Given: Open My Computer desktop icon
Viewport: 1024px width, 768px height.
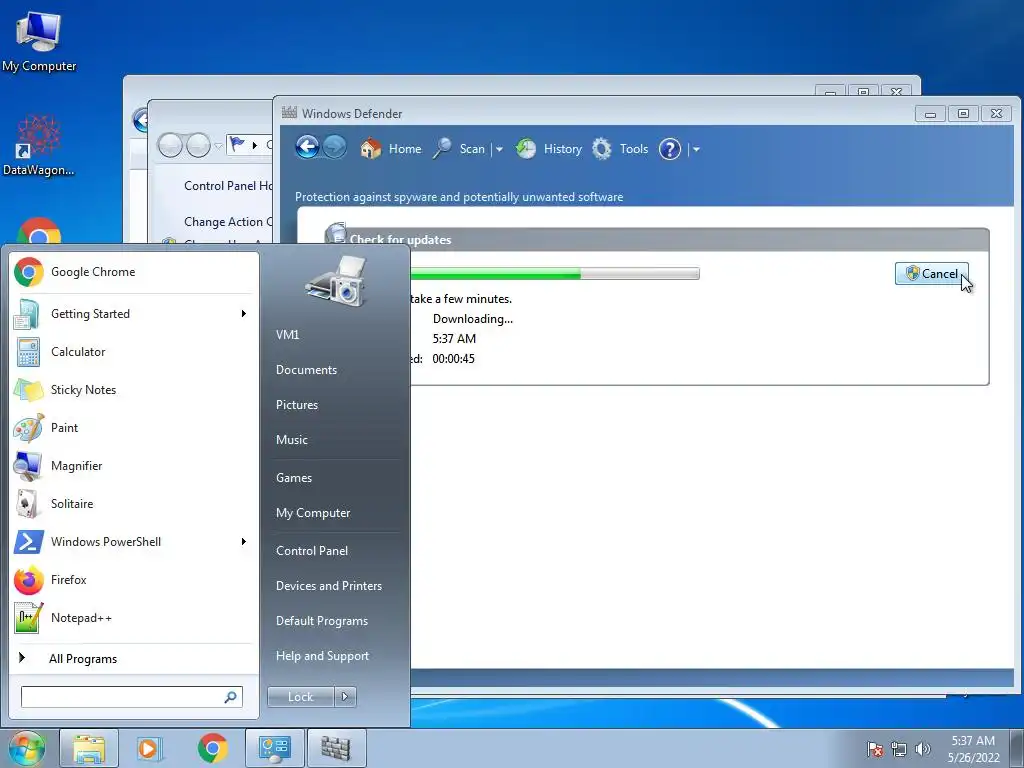Looking at the screenshot, I should [x=39, y=40].
